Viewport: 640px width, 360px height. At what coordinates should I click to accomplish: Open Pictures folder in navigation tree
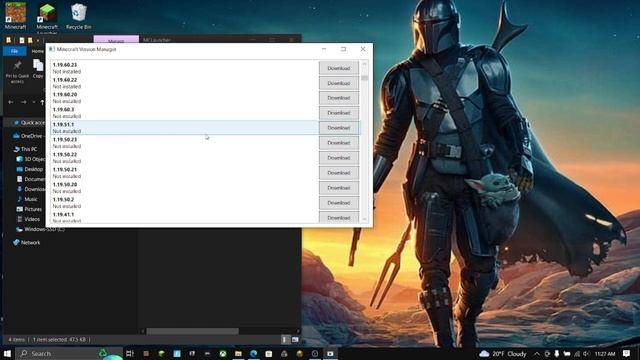(29, 209)
